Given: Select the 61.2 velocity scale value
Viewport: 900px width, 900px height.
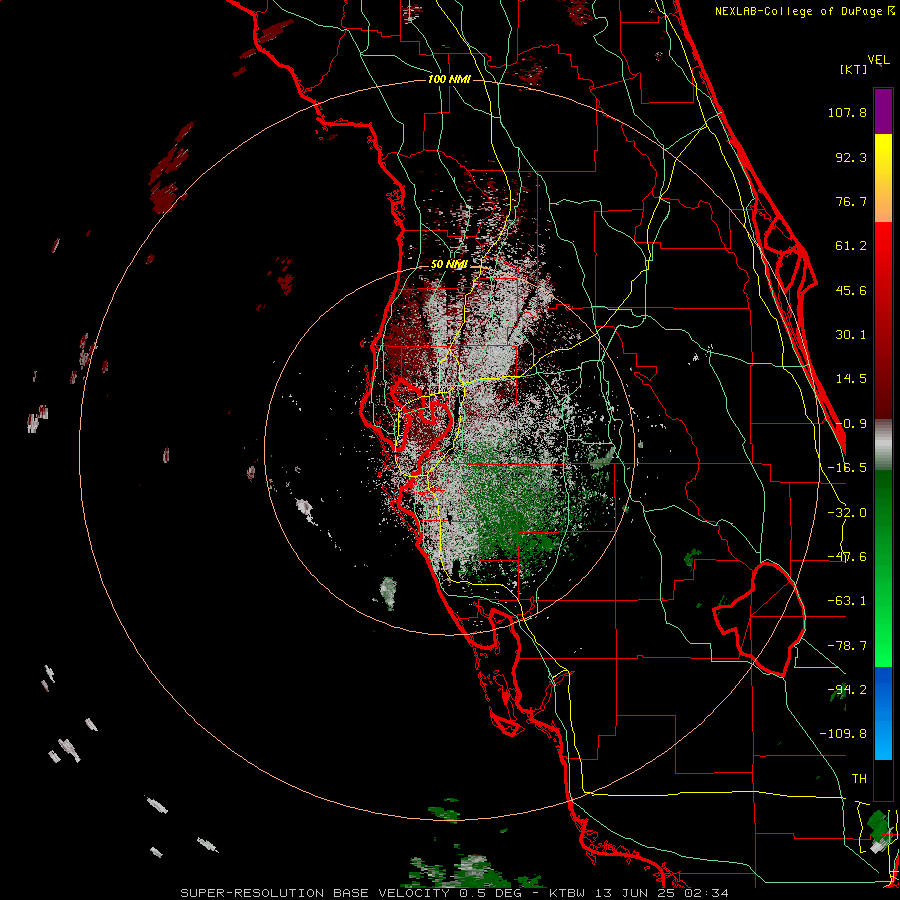Looking at the screenshot, I should (x=851, y=246).
